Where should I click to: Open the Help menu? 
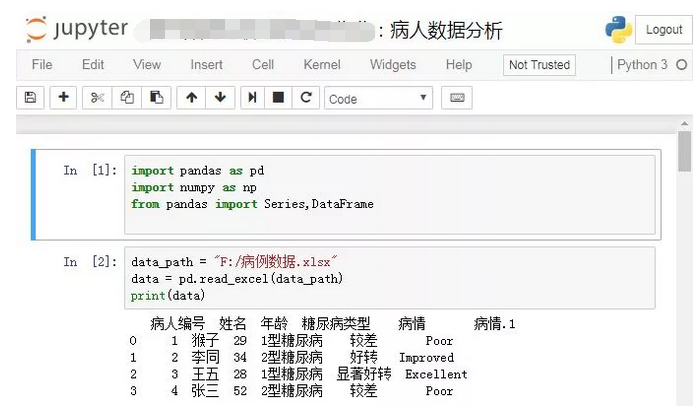459,65
